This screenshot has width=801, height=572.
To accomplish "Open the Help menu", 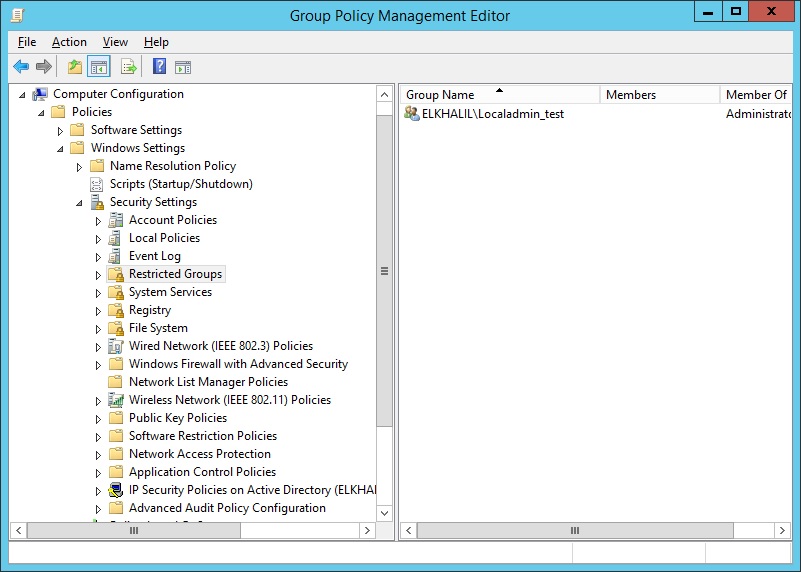I will (156, 42).
